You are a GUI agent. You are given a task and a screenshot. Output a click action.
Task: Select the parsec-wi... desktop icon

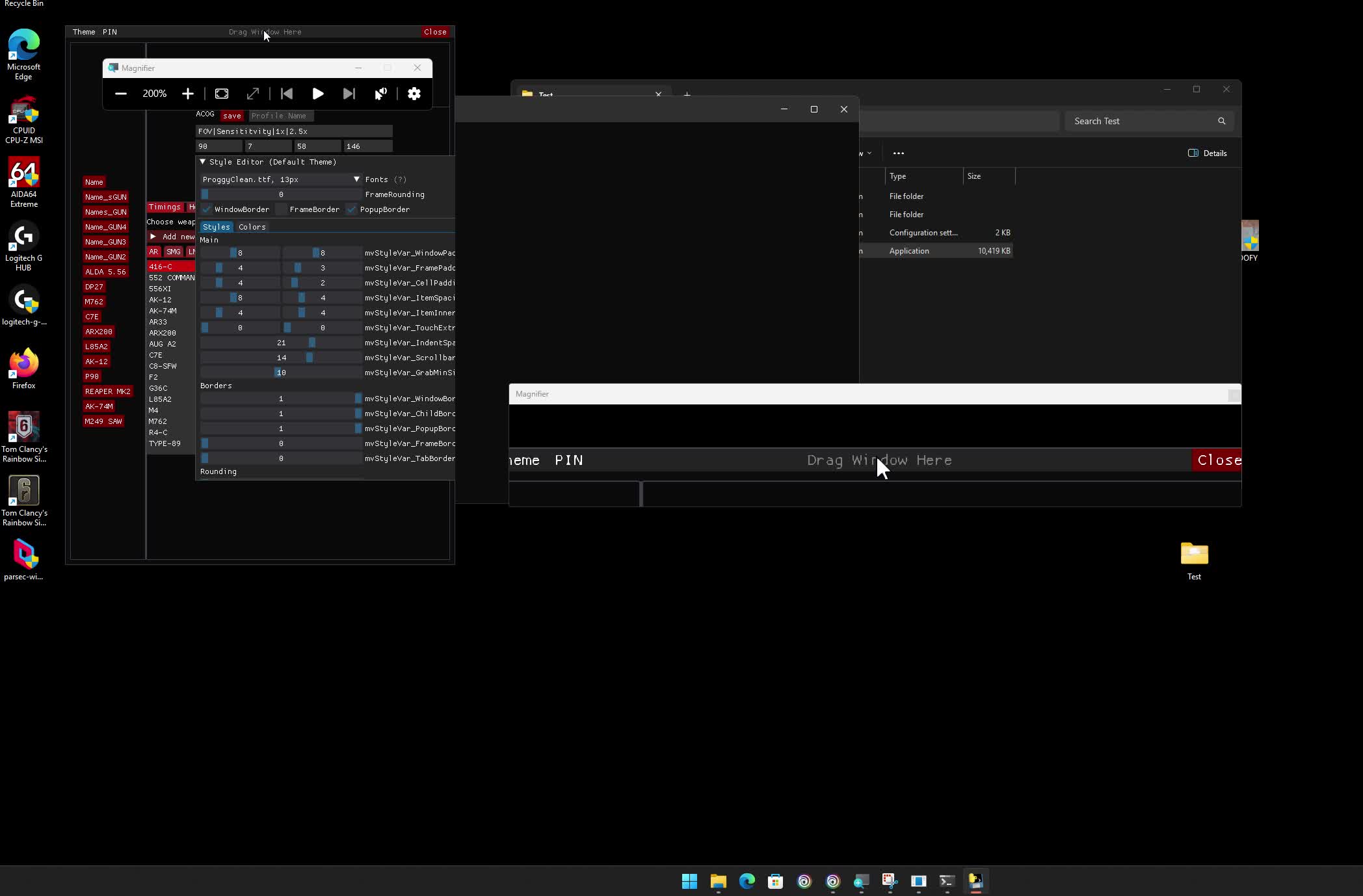(23, 559)
